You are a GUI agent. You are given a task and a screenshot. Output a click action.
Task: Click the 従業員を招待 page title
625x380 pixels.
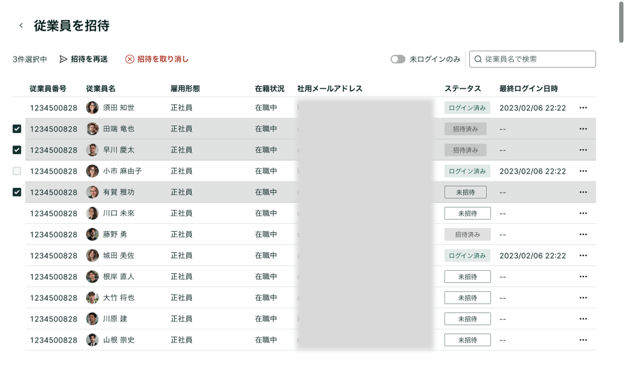coord(71,26)
